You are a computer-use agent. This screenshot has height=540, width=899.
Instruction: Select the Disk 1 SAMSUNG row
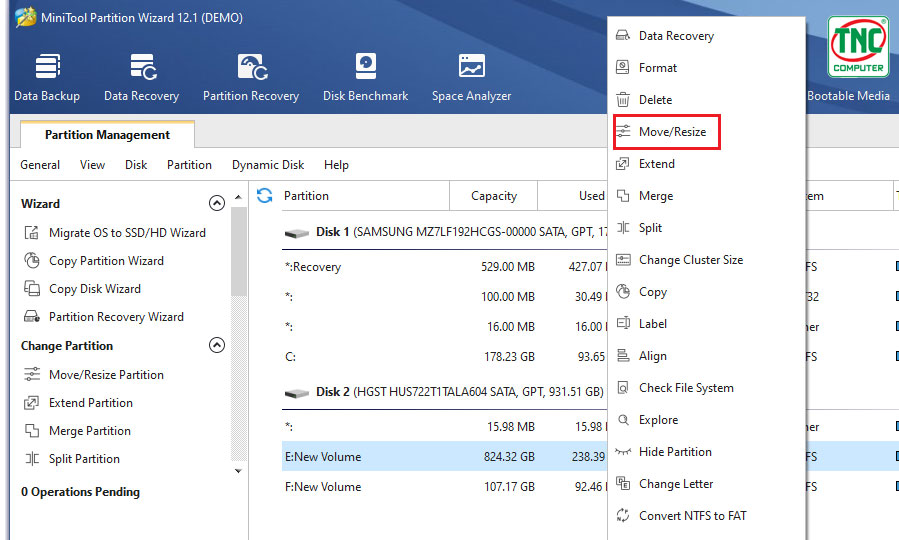click(444, 232)
